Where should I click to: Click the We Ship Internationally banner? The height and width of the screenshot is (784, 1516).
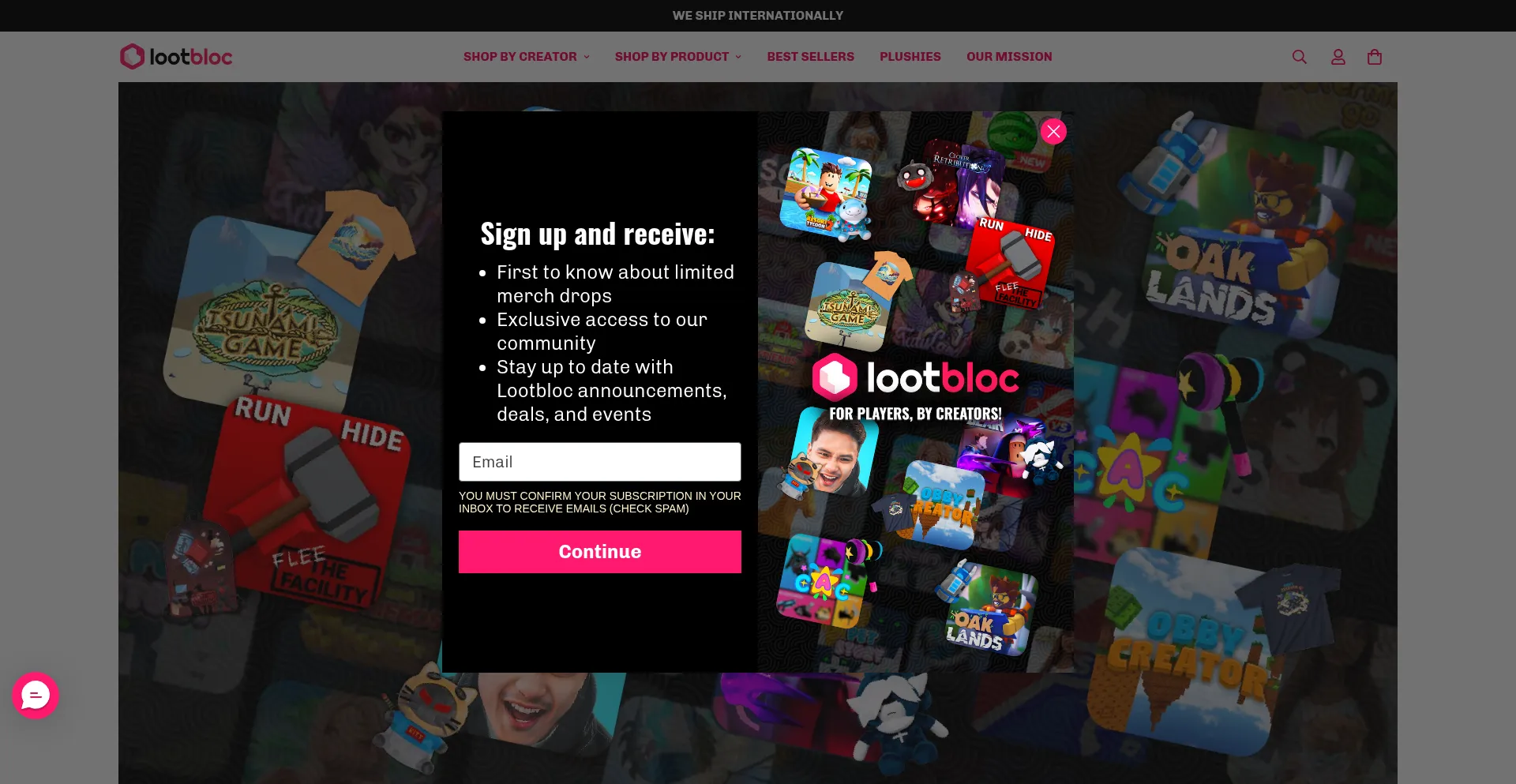pyautogui.click(x=758, y=16)
